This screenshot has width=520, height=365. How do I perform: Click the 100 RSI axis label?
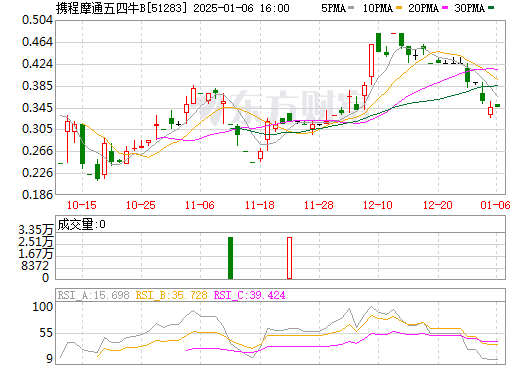click(x=42, y=307)
